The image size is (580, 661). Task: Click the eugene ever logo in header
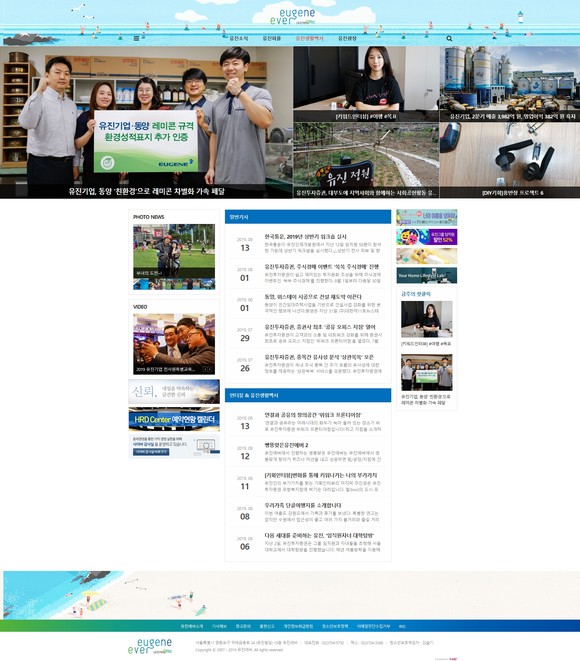(x=292, y=17)
